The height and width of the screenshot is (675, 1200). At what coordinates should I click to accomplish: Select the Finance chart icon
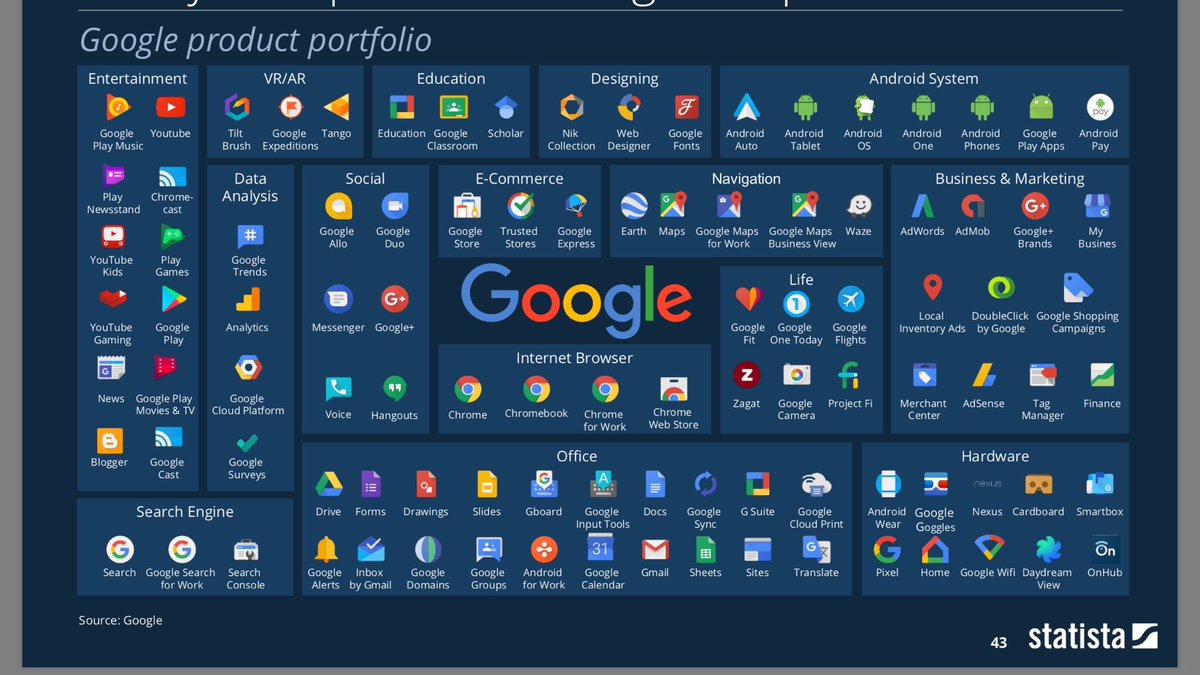point(1102,376)
